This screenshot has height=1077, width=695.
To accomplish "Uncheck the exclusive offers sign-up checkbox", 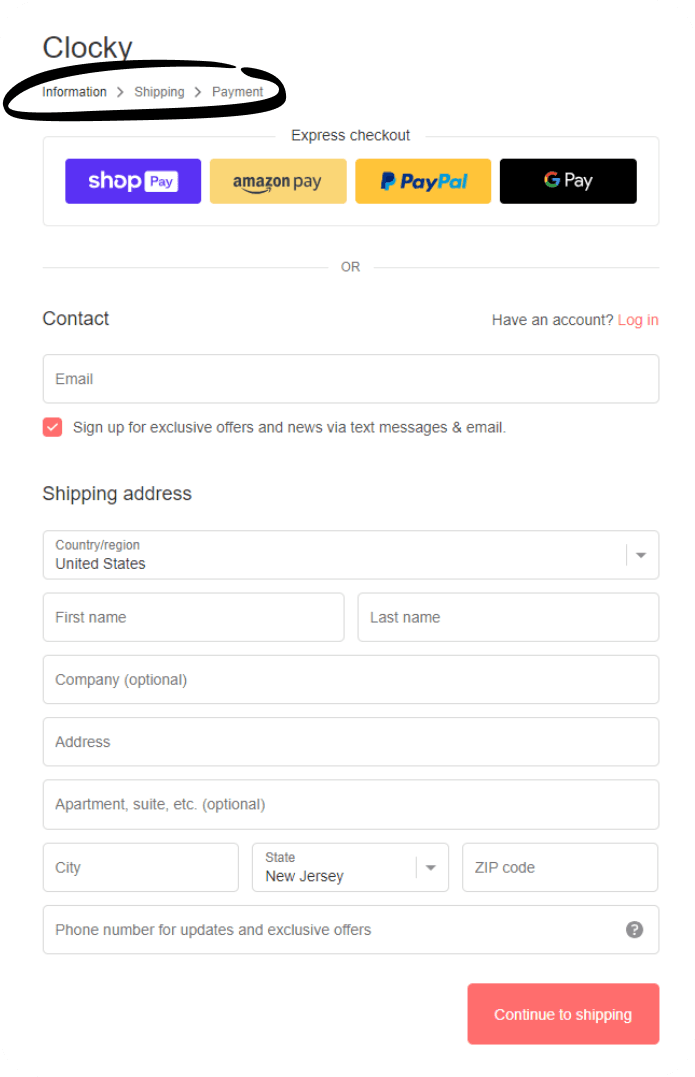I will coord(52,427).
